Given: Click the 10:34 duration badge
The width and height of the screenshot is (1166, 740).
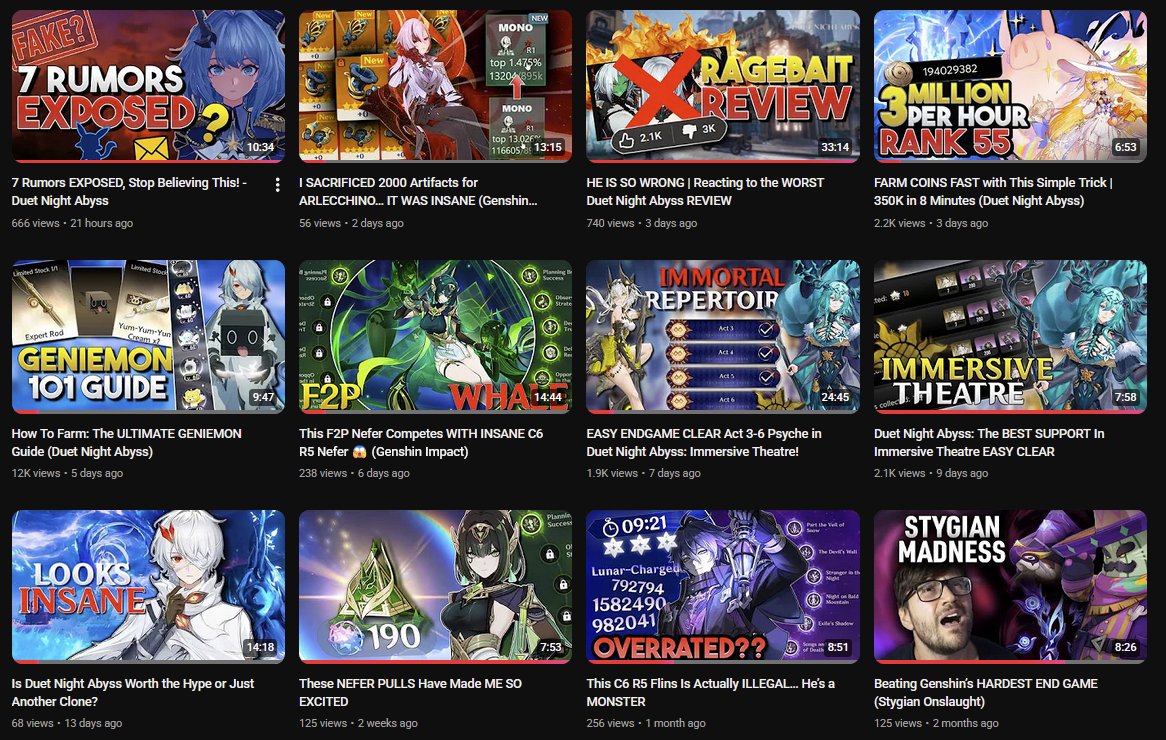Looking at the screenshot, I should (x=260, y=147).
